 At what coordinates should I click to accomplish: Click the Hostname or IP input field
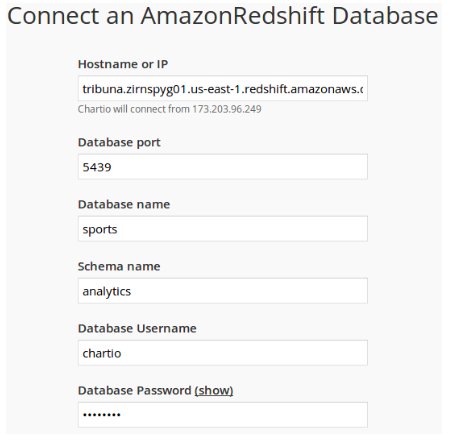[x=223, y=88]
